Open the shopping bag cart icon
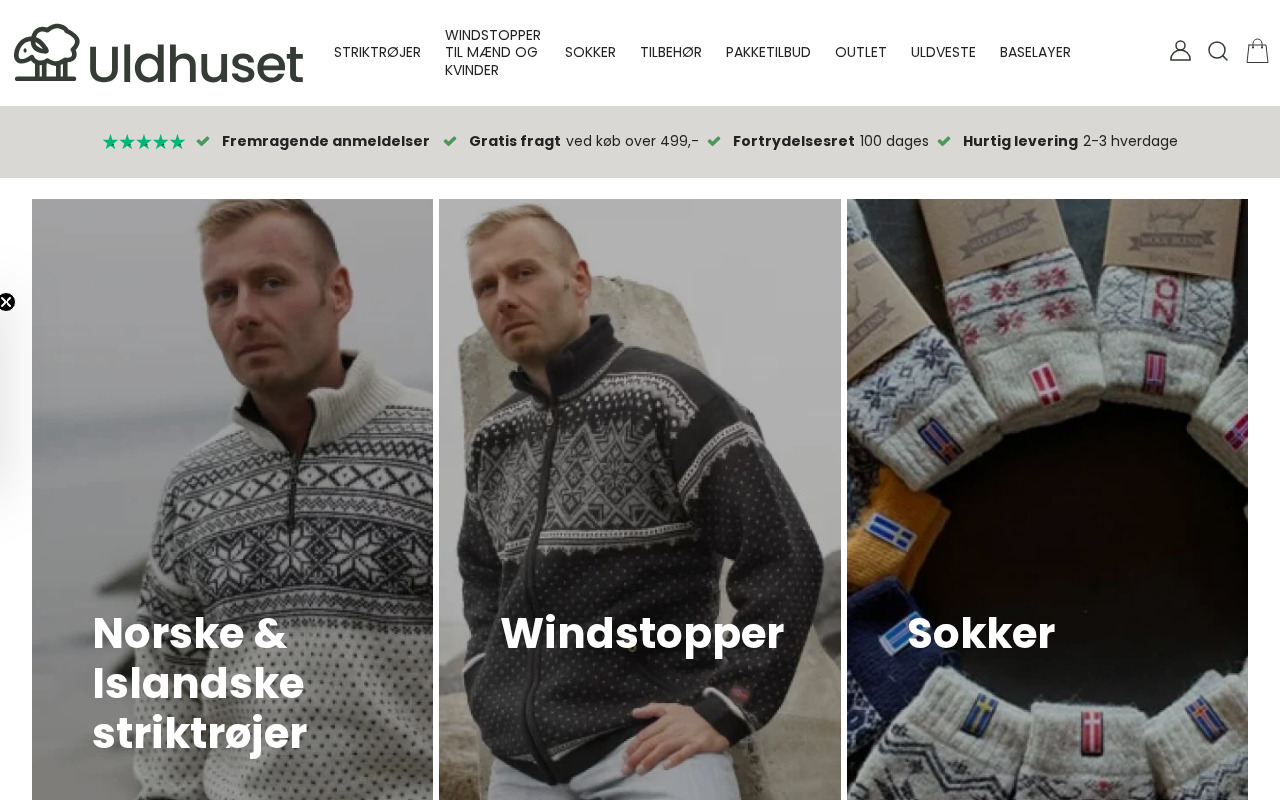Screen dimensions: 1280x800 [1257, 51]
